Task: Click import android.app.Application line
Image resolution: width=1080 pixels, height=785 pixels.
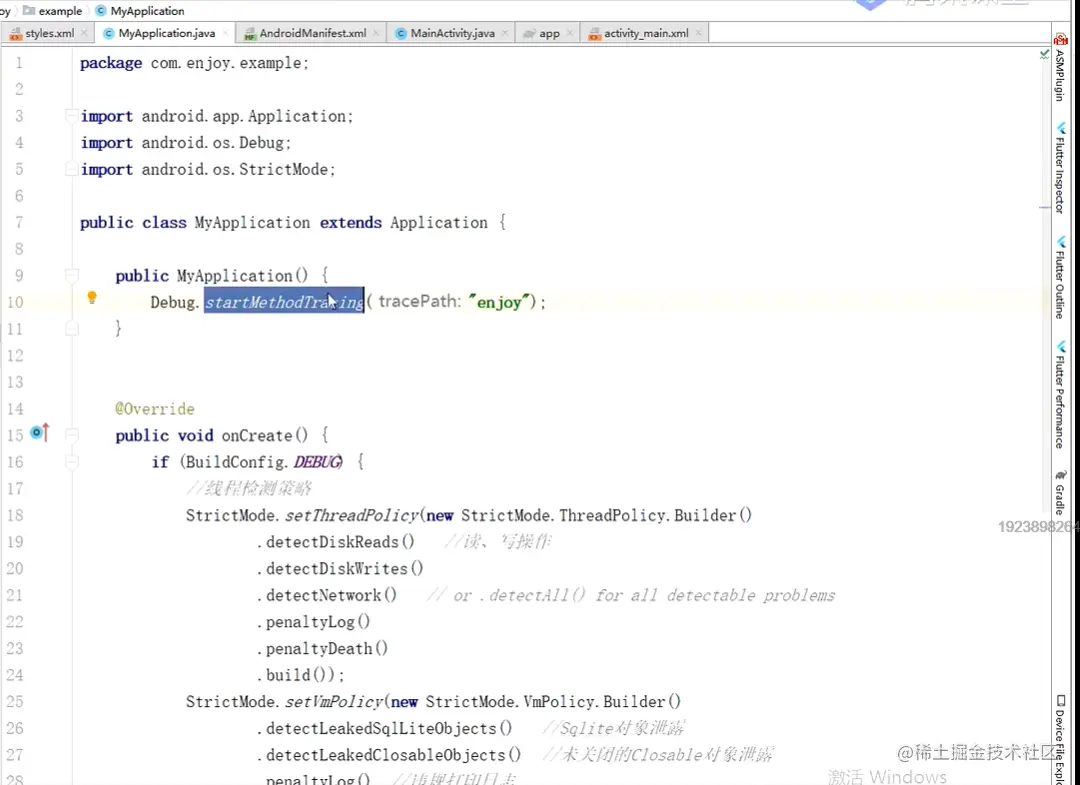Action: (217, 116)
